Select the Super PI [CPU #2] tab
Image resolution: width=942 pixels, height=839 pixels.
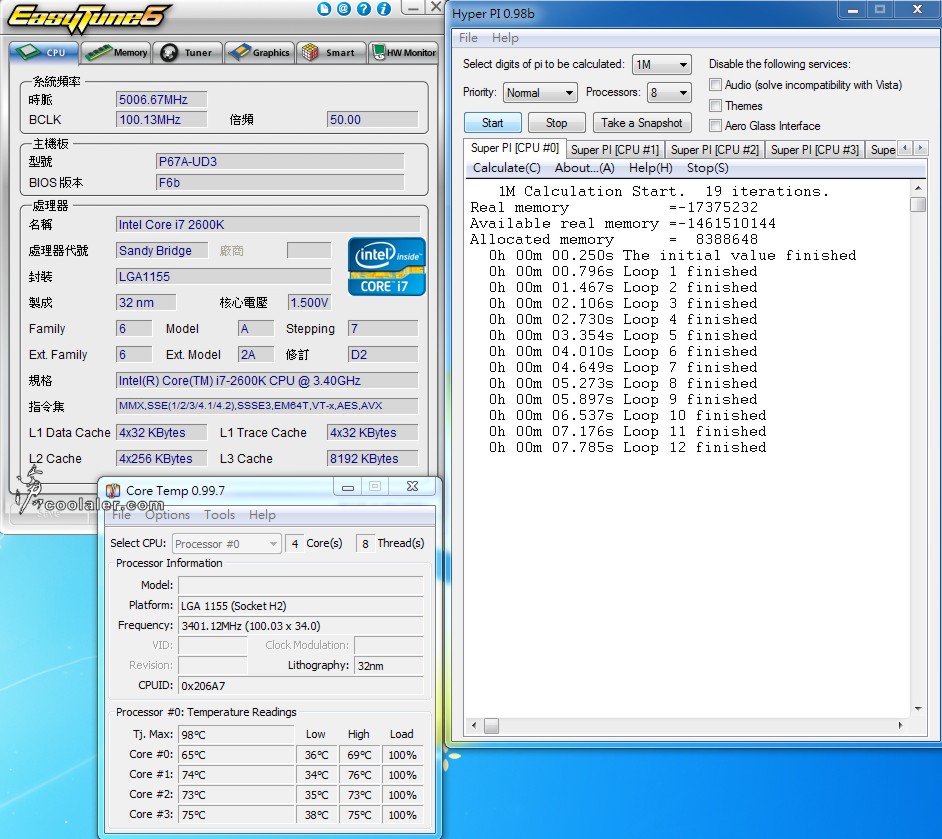click(714, 150)
